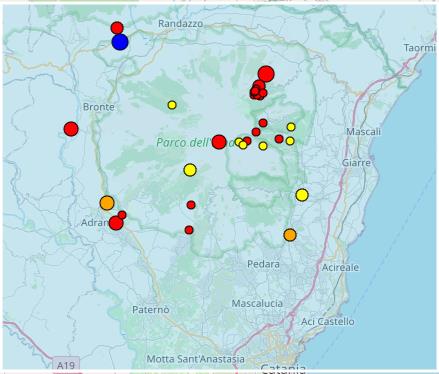Image resolution: width=439 pixels, height=374 pixels.
Task: Click the orange marker north of Pedara
Action: pos(290,235)
